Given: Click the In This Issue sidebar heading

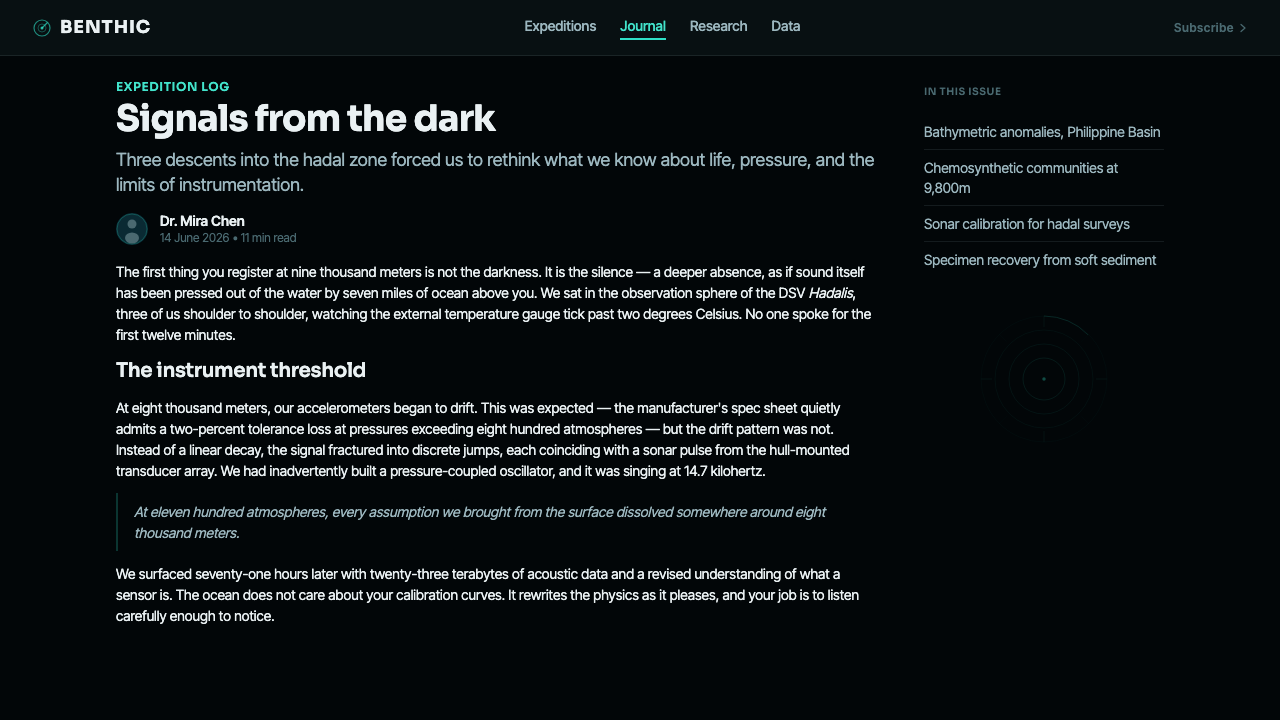Looking at the screenshot, I should coord(962,91).
